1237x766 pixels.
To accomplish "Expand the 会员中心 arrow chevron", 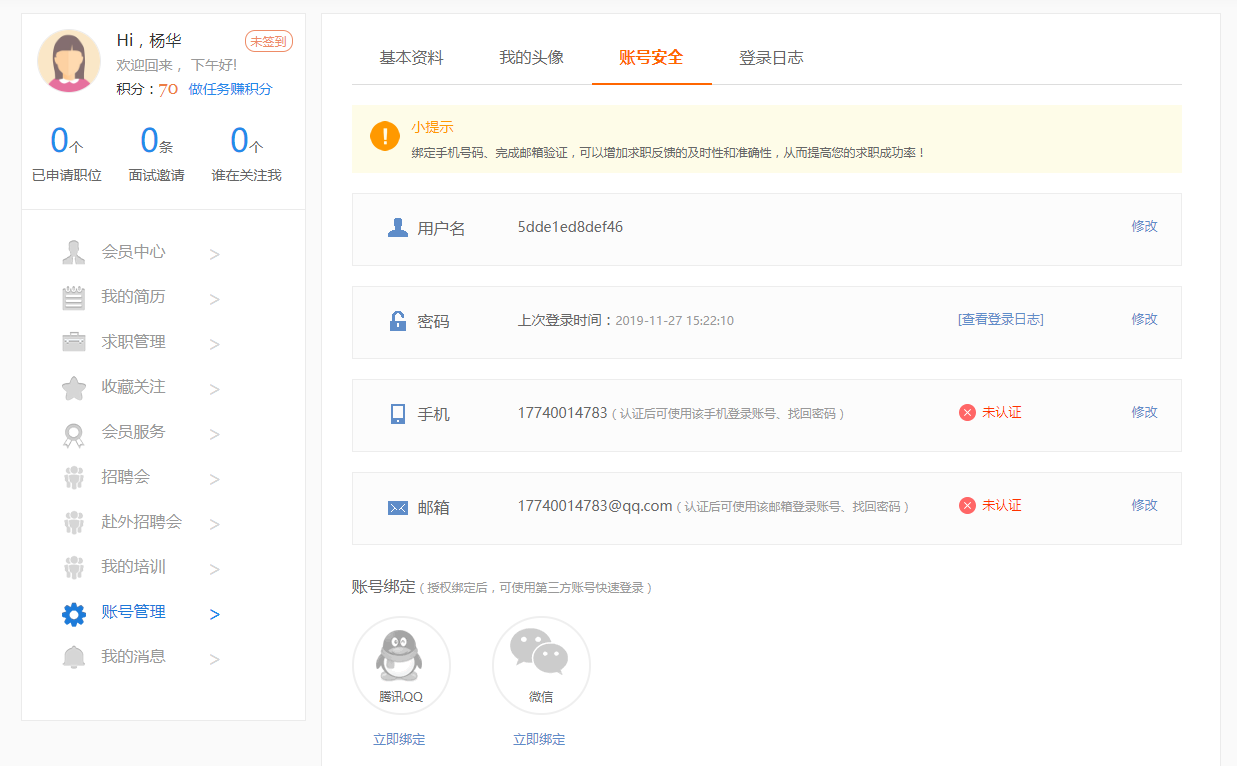I will pyautogui.click(x=214, y=254).
